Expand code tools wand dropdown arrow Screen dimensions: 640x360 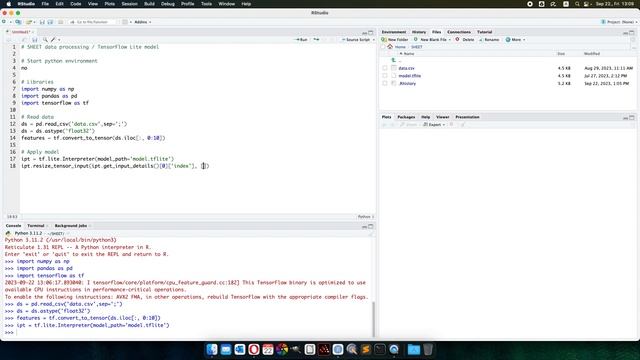tap(59, 40)
